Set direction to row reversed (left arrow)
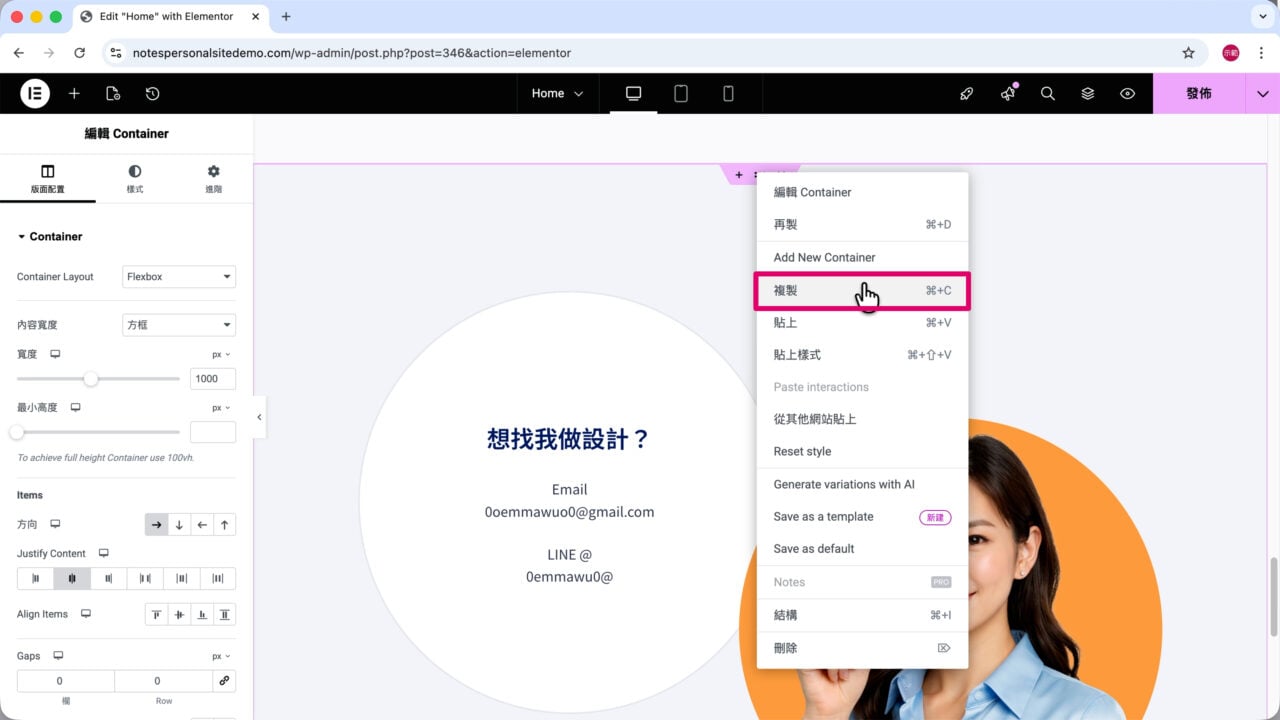Image resolution: width=1280 pixels, height=720 pixels. click(x=202, y=524)
